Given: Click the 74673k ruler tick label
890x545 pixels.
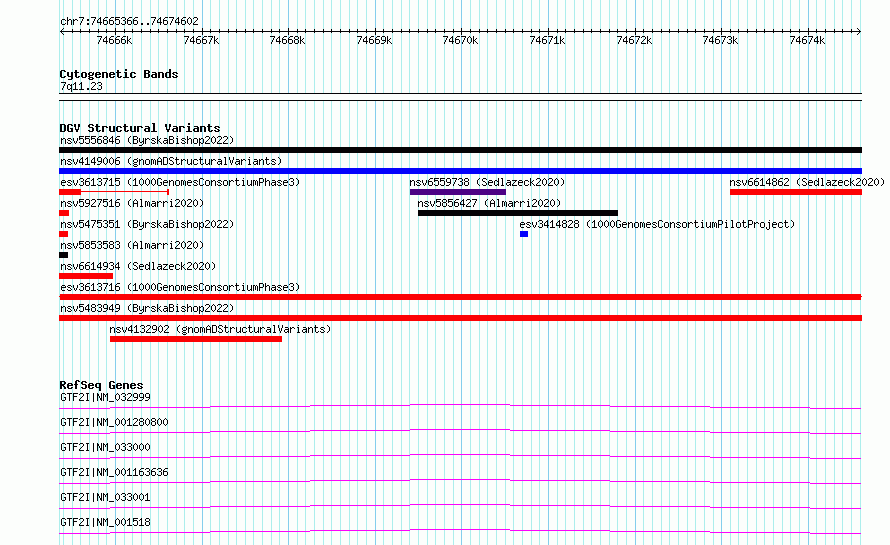Looking at the screenshot, I should click(720, 40).
